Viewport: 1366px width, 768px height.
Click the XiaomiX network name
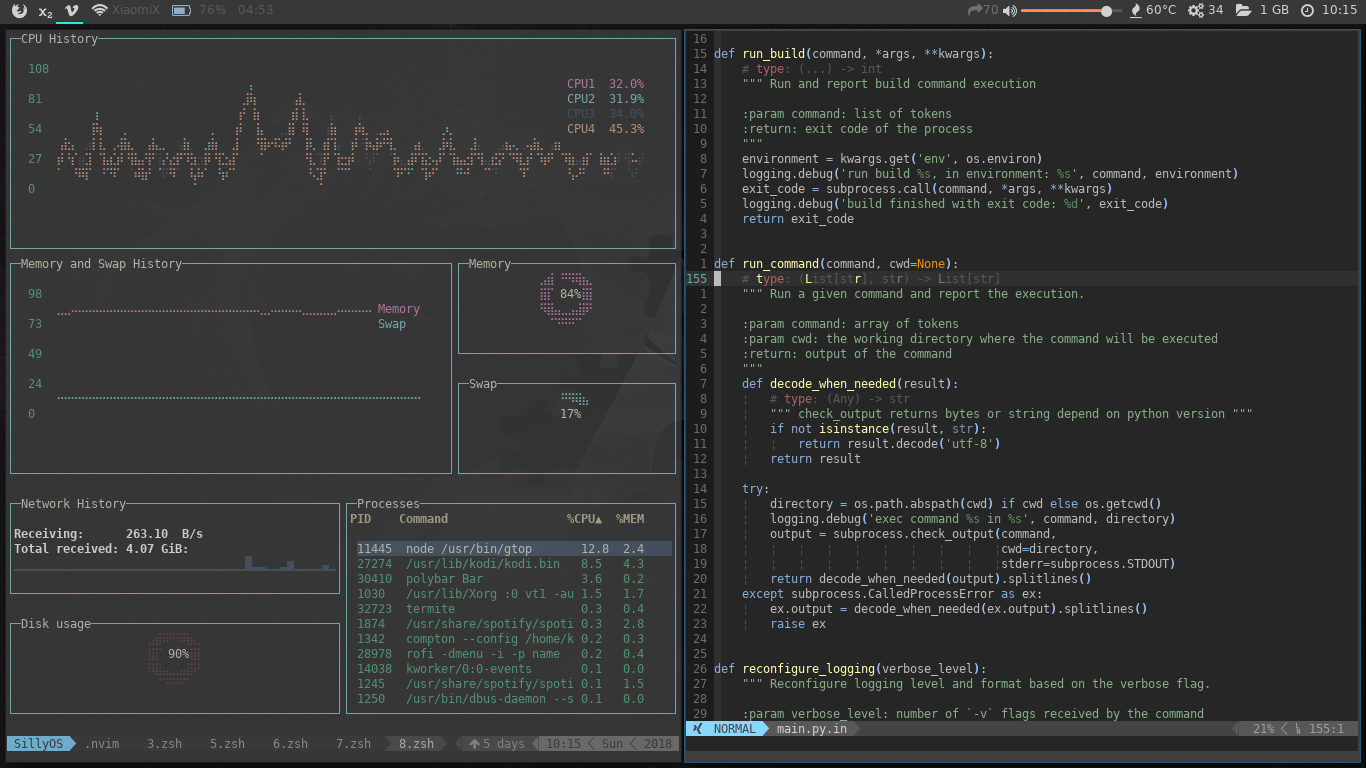[x=136, y=10]
